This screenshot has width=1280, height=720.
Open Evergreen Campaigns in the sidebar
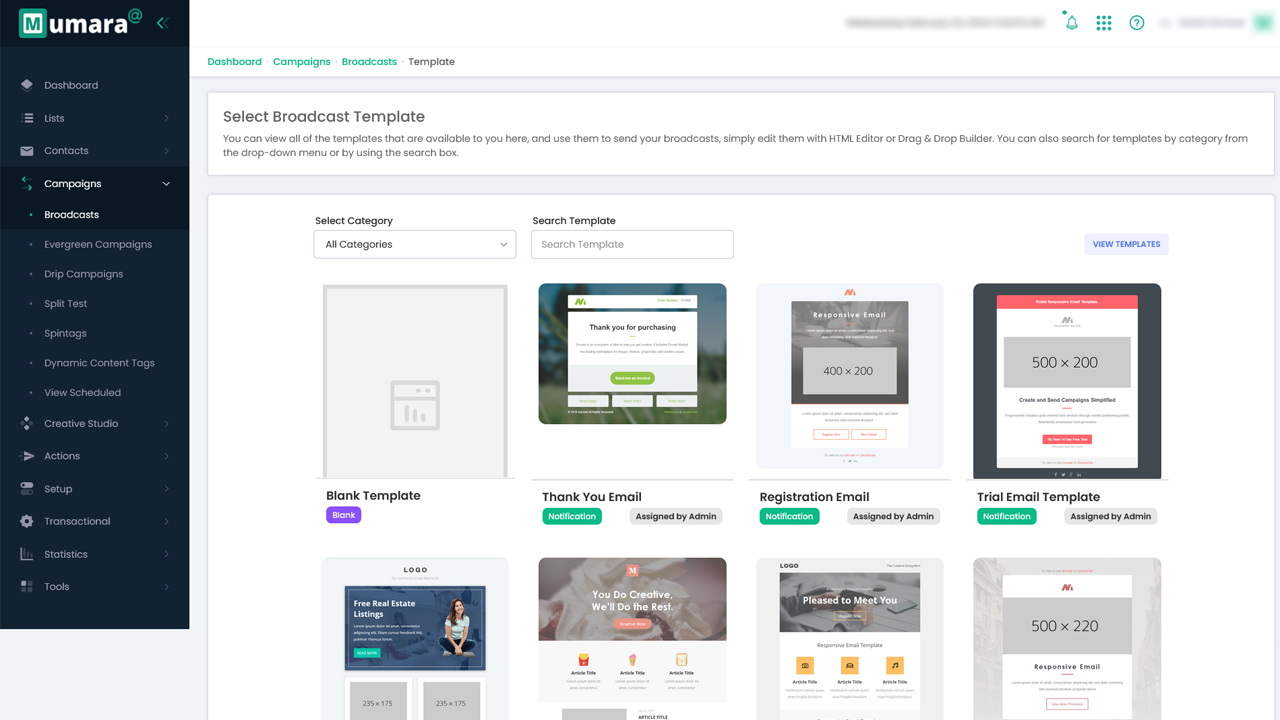tap(98, 244)
